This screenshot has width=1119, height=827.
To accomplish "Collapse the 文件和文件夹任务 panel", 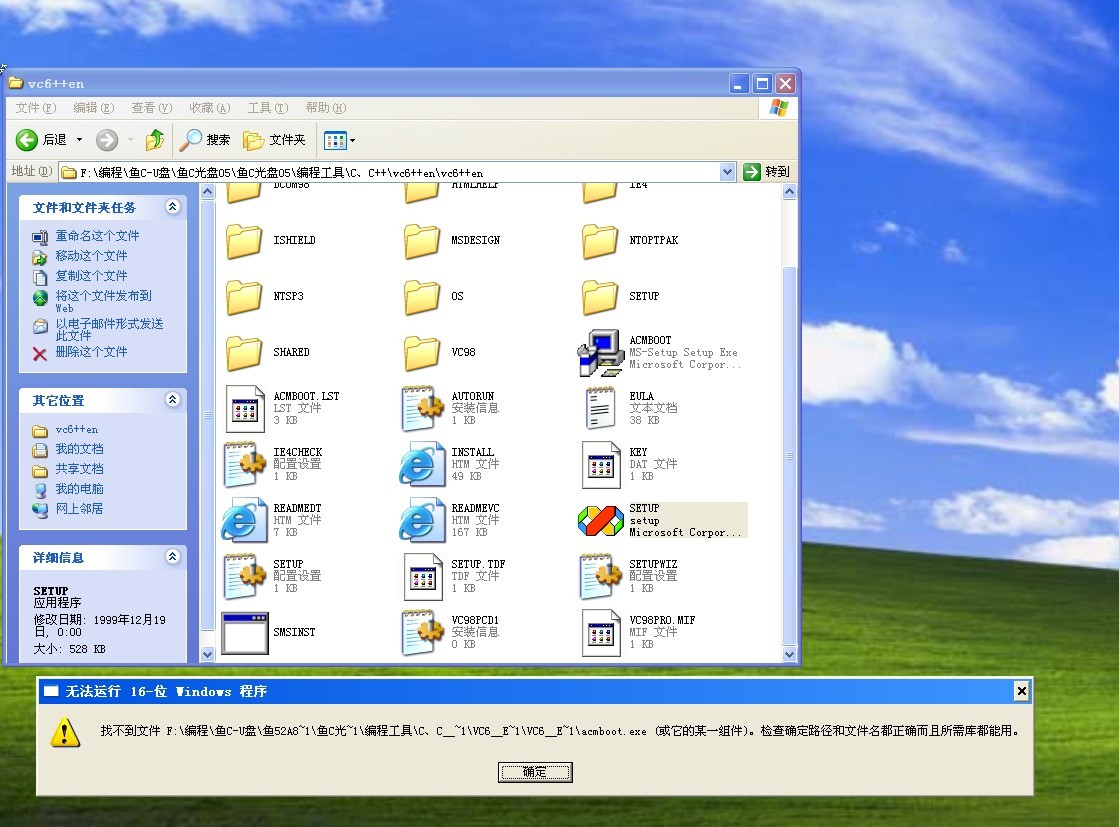I will (172, 207).
